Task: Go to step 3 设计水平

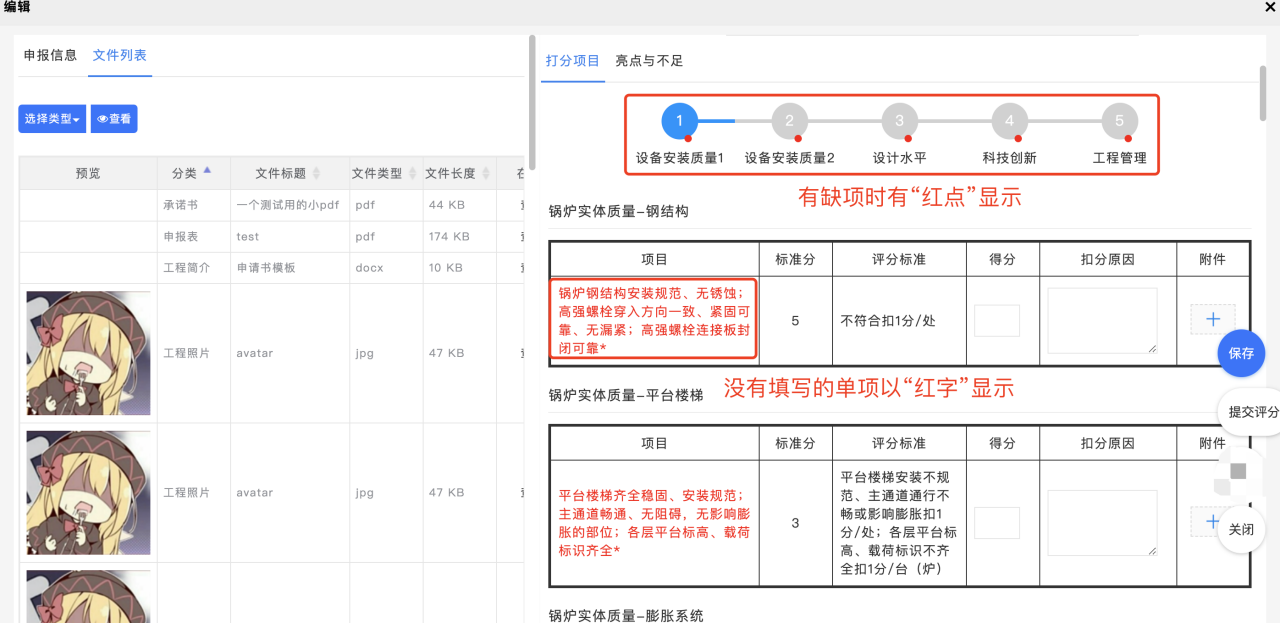Action: pos(899,121)
